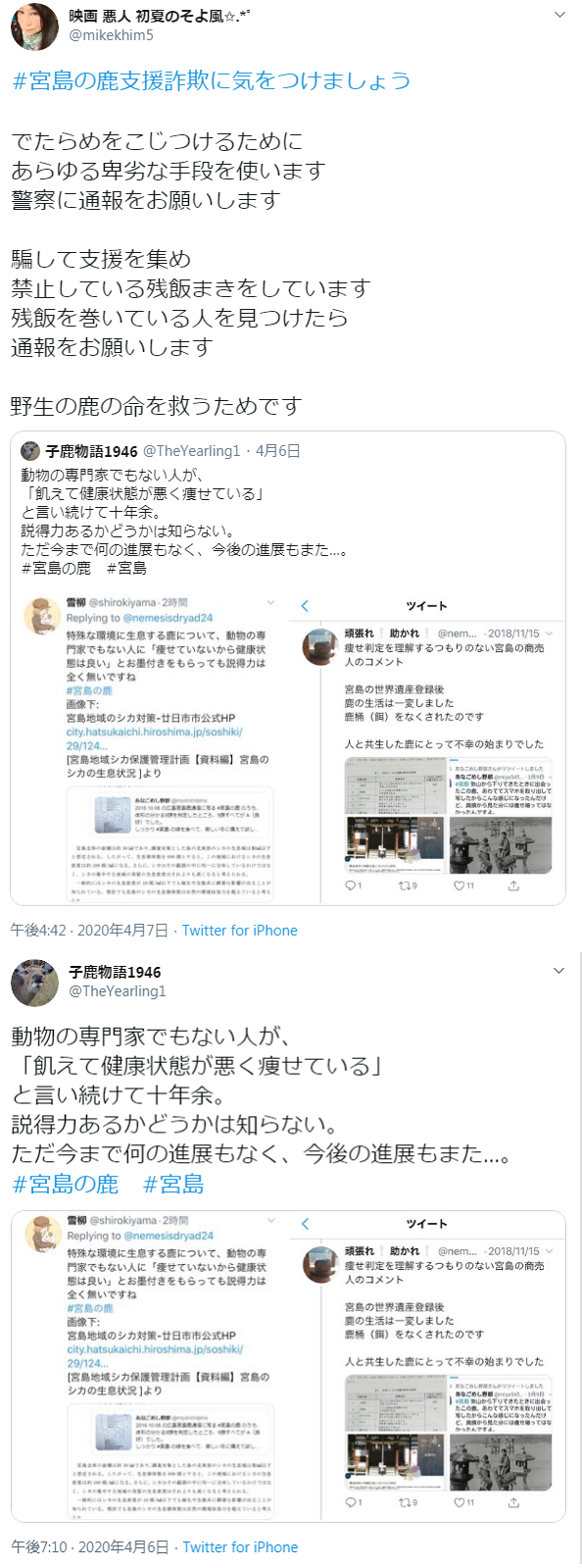Screen dimensions: 582x1568
Task: Open hashtag #宮島の鹿支援詐欺に気をつけましょう
Action: pos(211,81)
